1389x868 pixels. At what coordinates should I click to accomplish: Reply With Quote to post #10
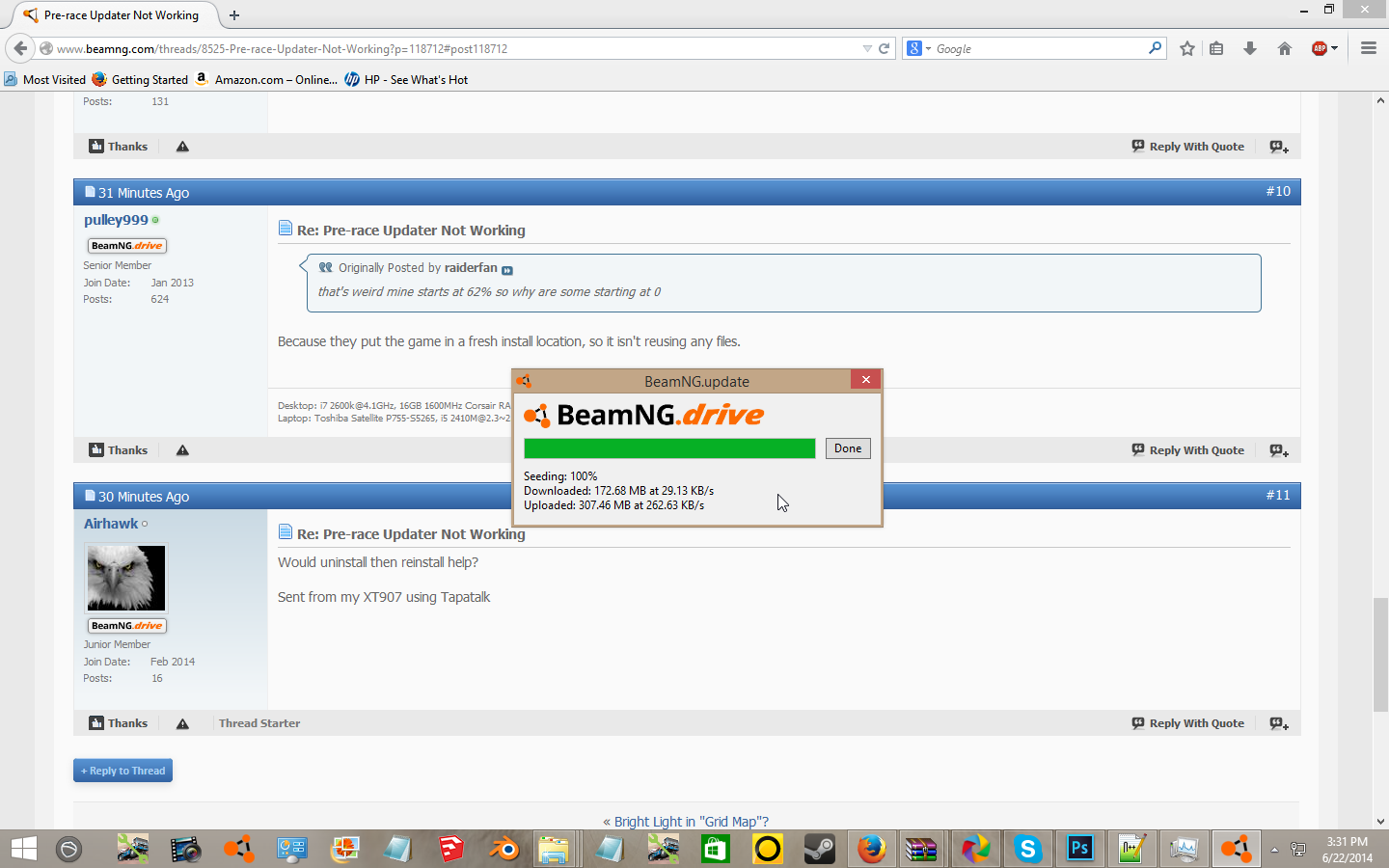click(1188, 450)
